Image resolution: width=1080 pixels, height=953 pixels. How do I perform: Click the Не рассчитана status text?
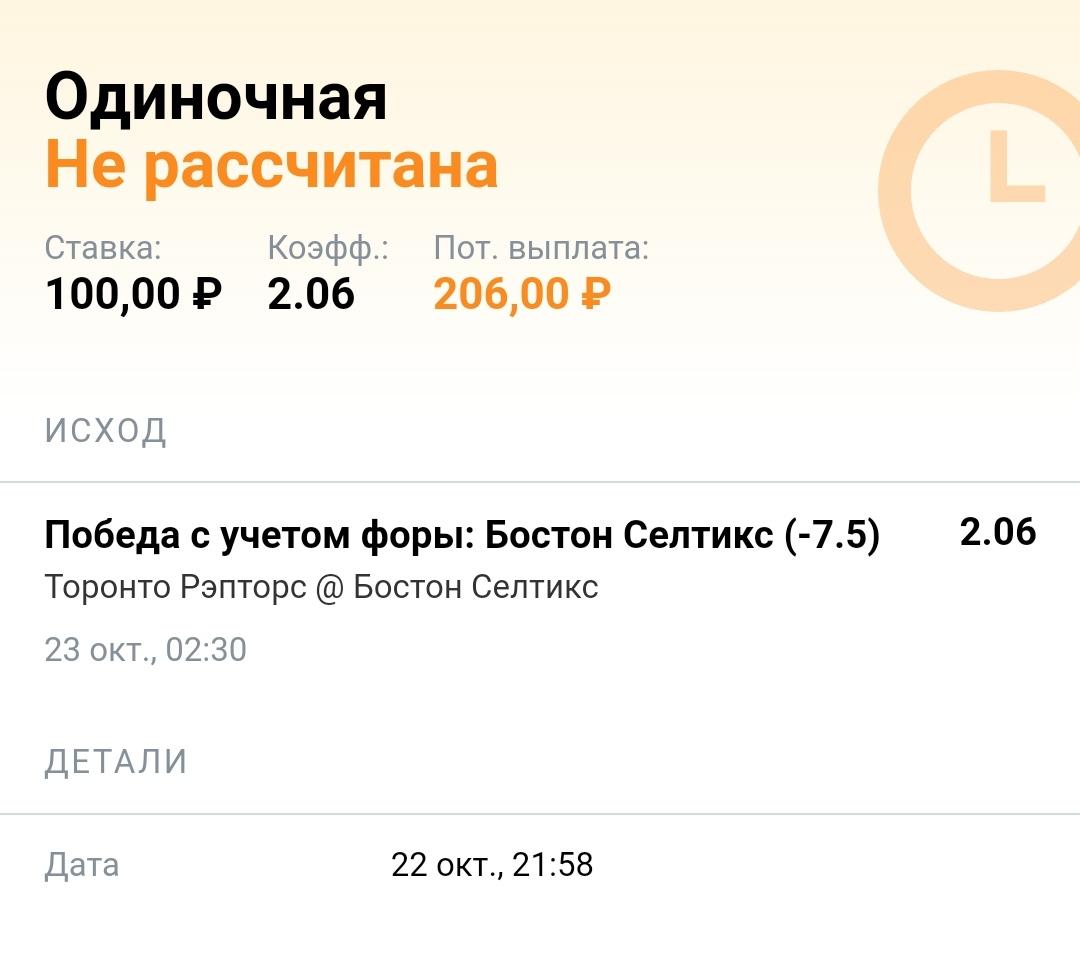point(271,166)
